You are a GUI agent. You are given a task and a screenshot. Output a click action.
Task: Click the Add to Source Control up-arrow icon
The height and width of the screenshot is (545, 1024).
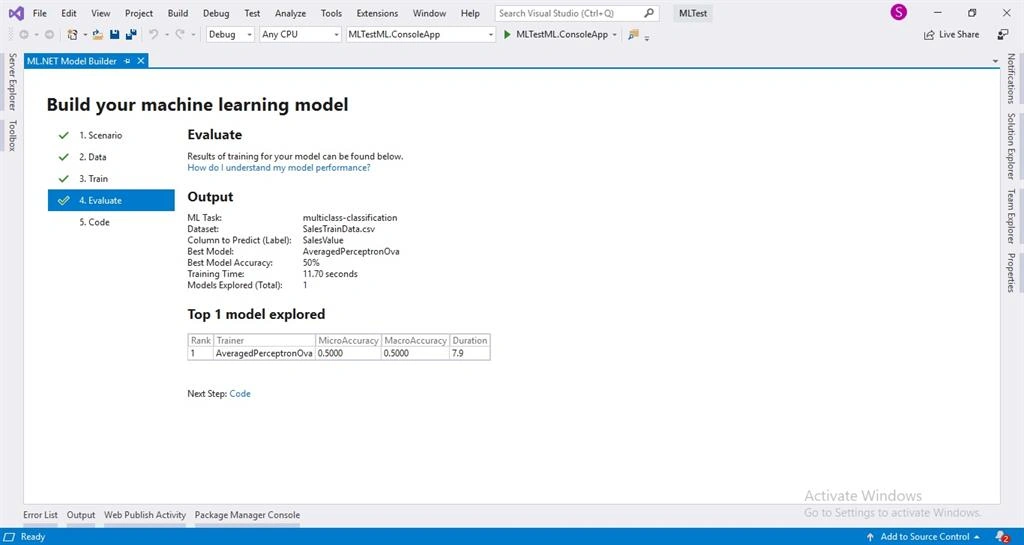click(870, 537)
